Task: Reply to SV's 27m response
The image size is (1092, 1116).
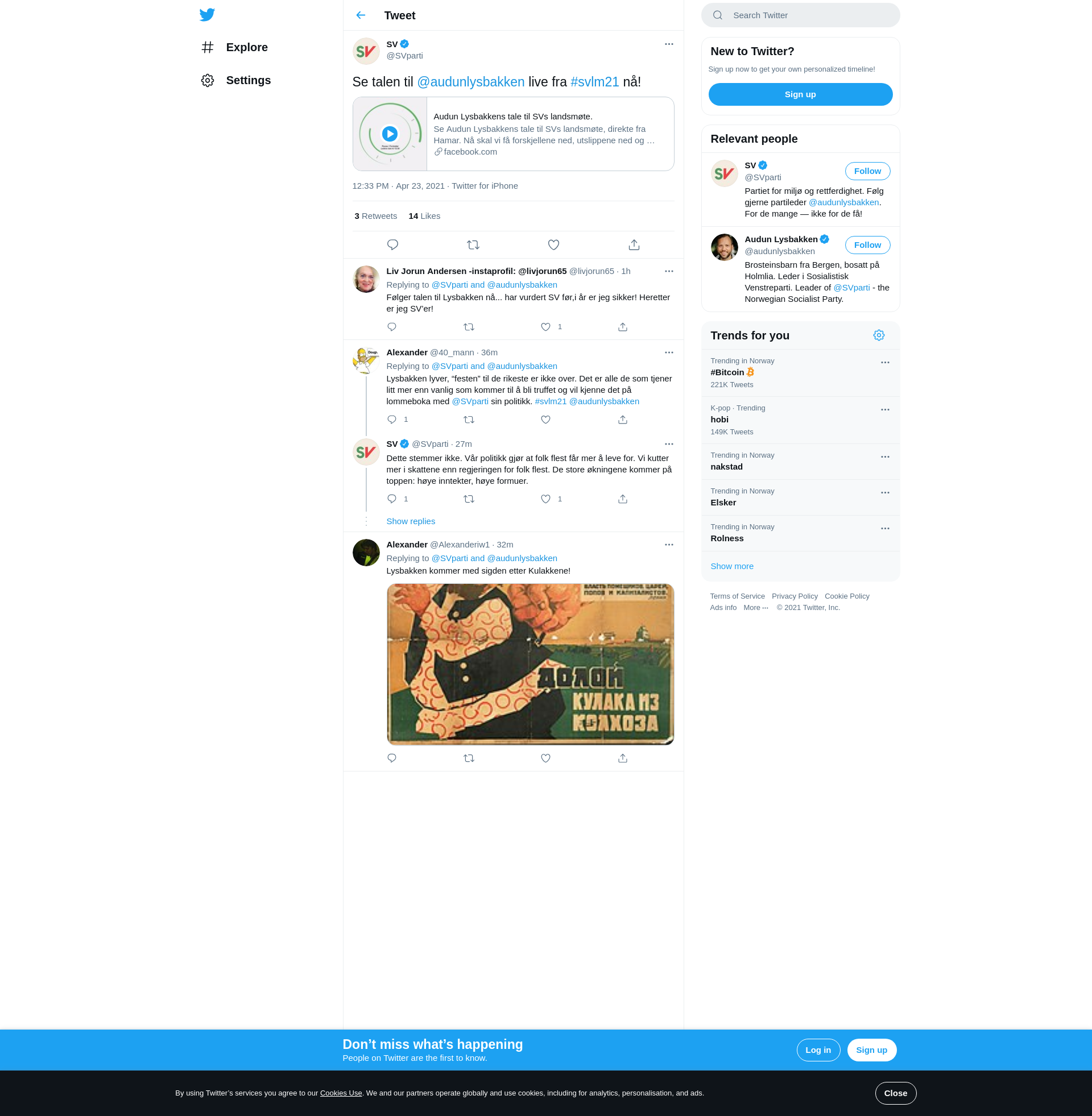Action: [x=392, y=499]
